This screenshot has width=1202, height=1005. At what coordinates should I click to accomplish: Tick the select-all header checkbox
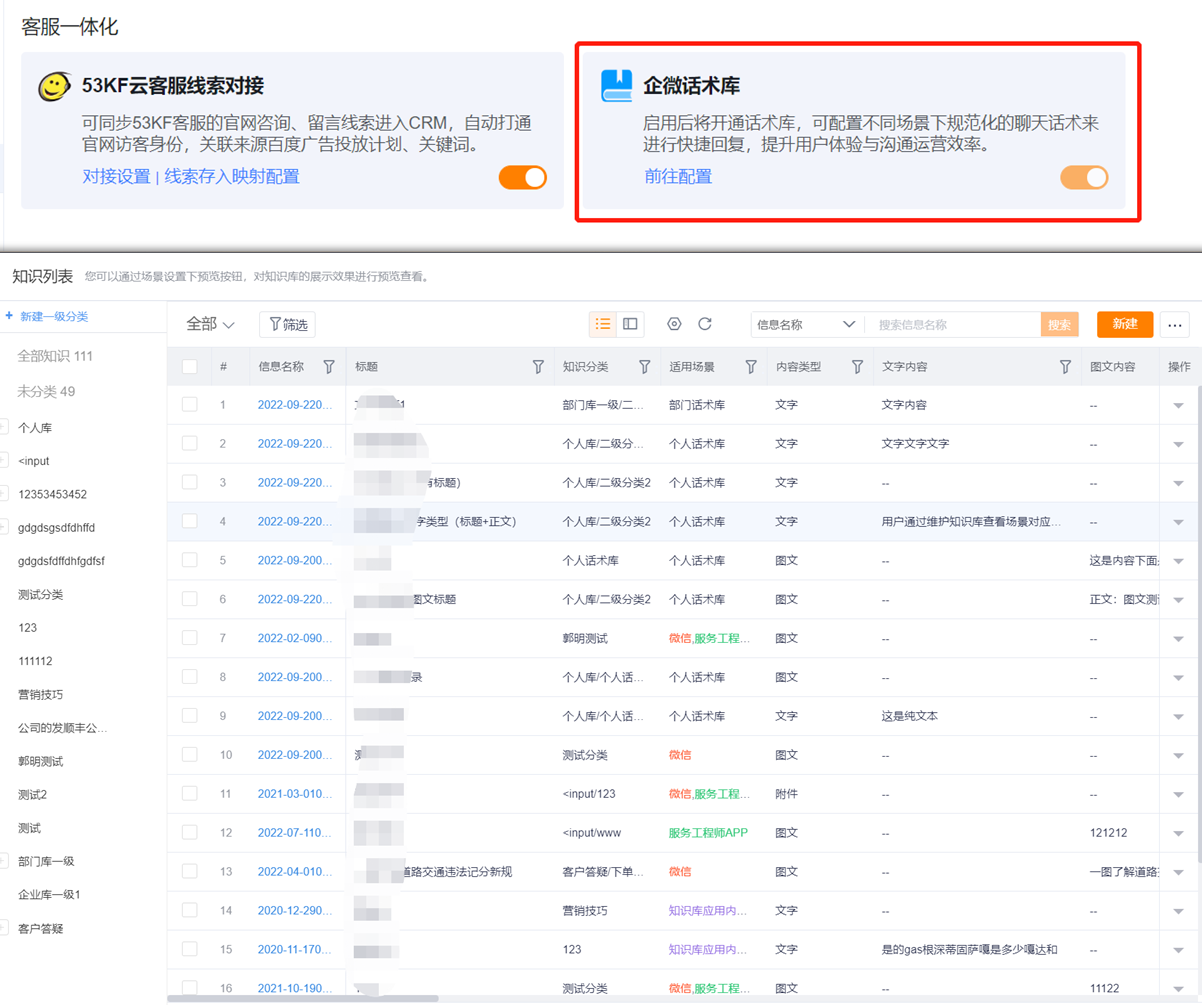190,367
